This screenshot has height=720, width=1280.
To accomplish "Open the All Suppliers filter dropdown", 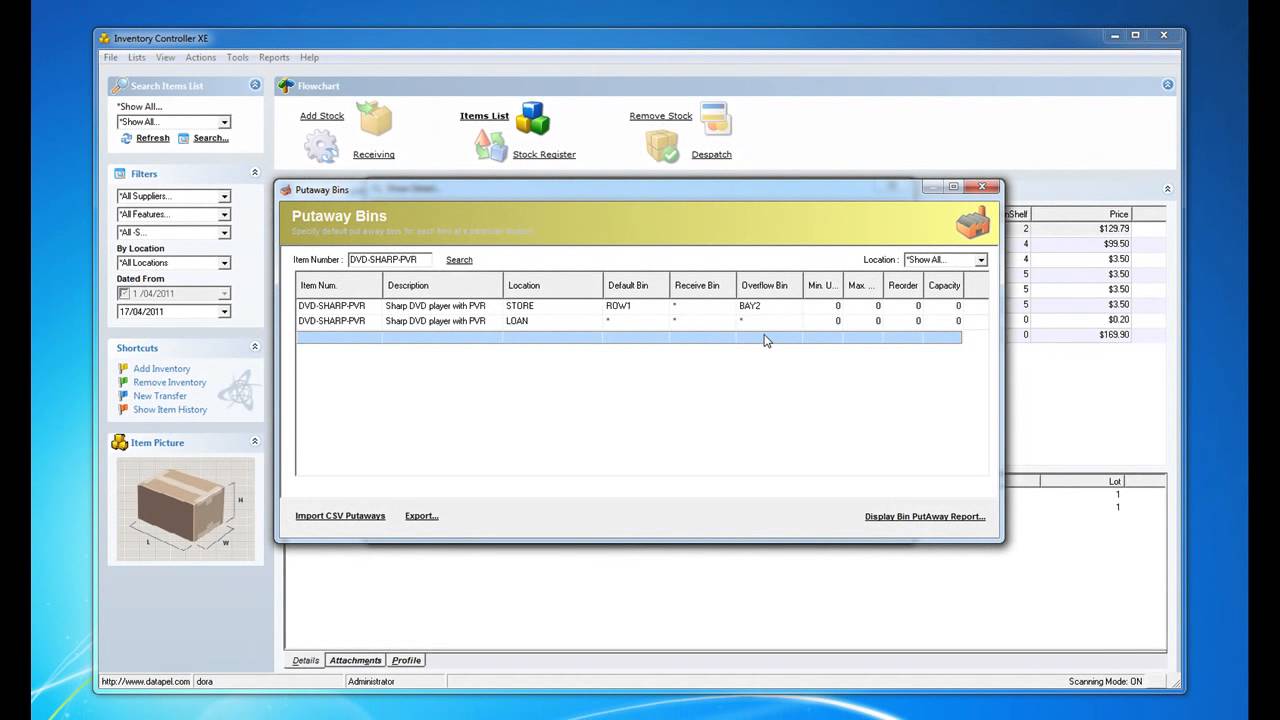I will click(224, 196).
